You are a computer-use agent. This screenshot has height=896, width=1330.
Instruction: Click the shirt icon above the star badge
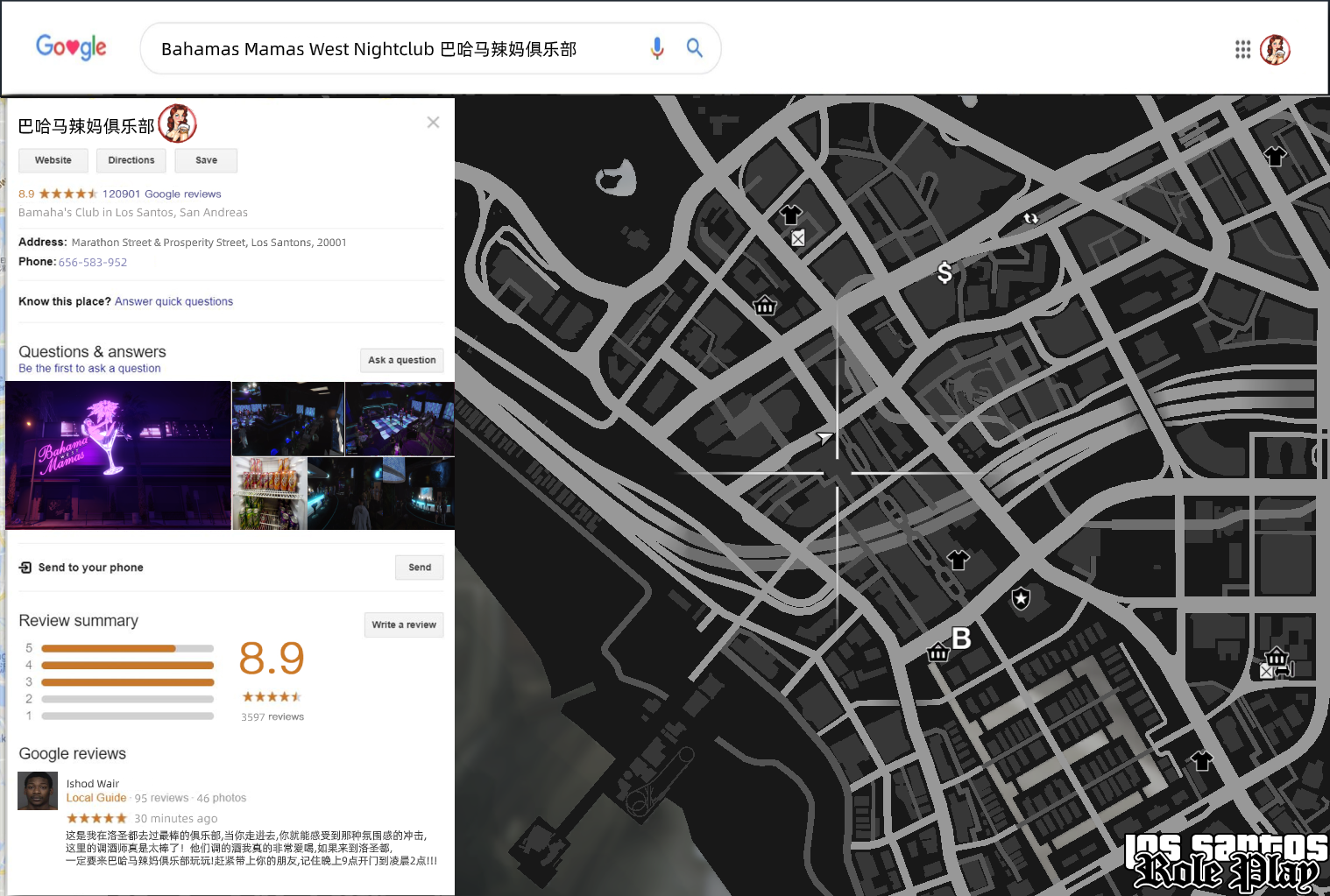(959, 560)
